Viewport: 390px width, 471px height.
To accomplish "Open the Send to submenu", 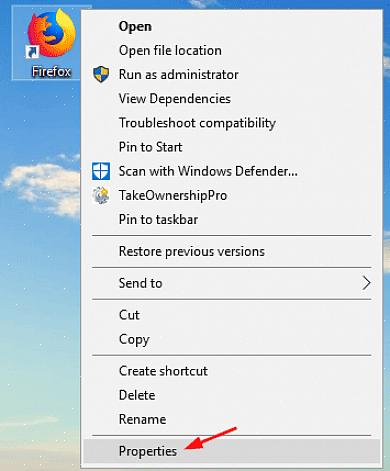I will click(232, 283).
